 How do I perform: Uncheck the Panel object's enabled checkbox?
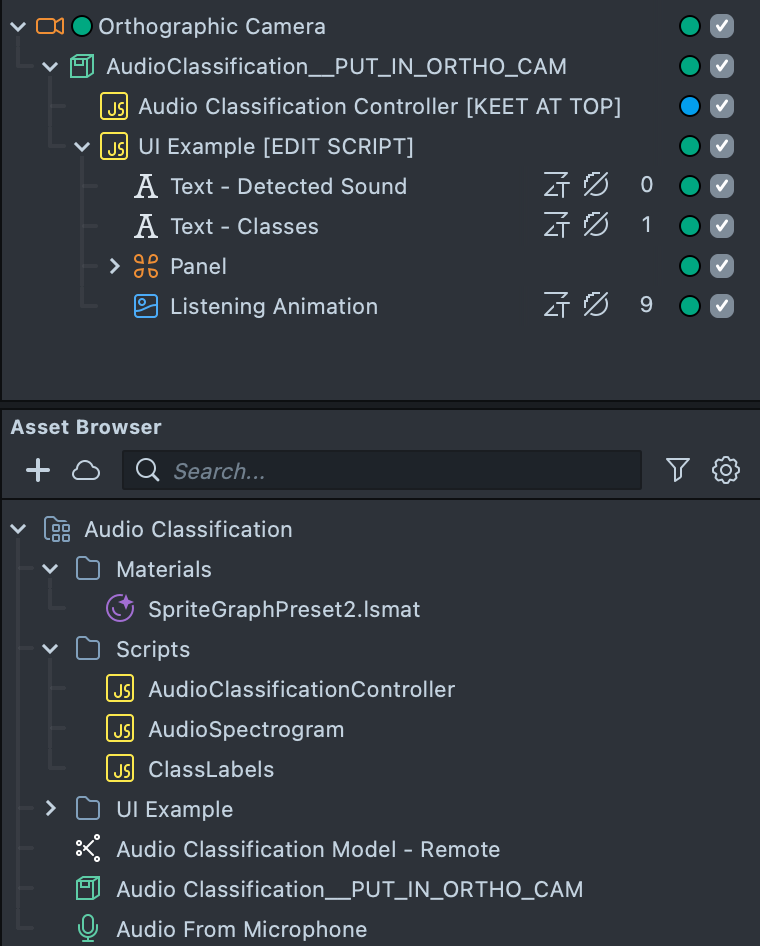coord(722,266)
